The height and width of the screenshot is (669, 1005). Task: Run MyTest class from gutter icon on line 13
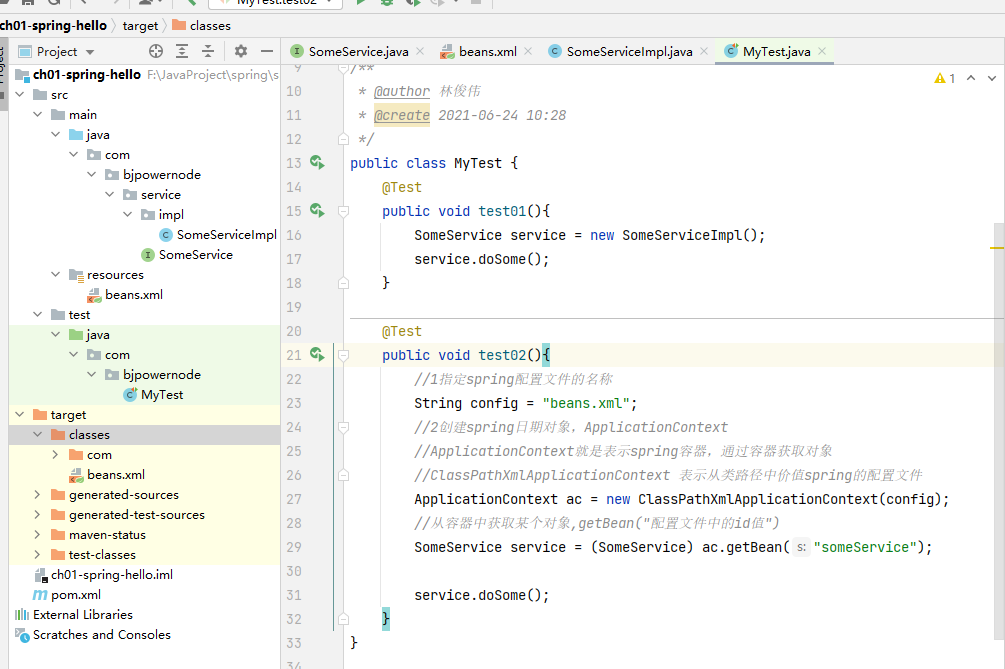(x=317, y=163)
